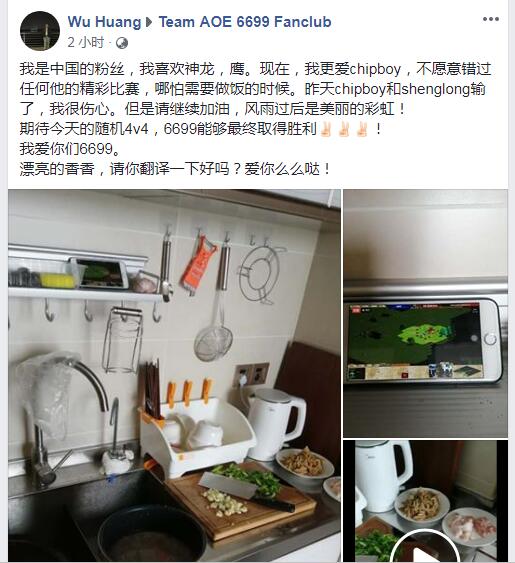Click the public globe privacy icon

pyautogui.click(x=122, y=43)
